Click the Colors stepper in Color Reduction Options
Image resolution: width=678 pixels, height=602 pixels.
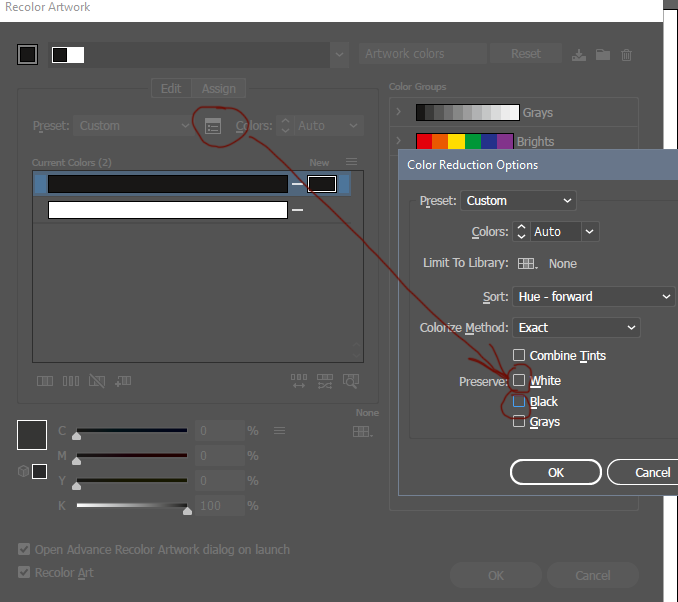click(x=521, y=231)
